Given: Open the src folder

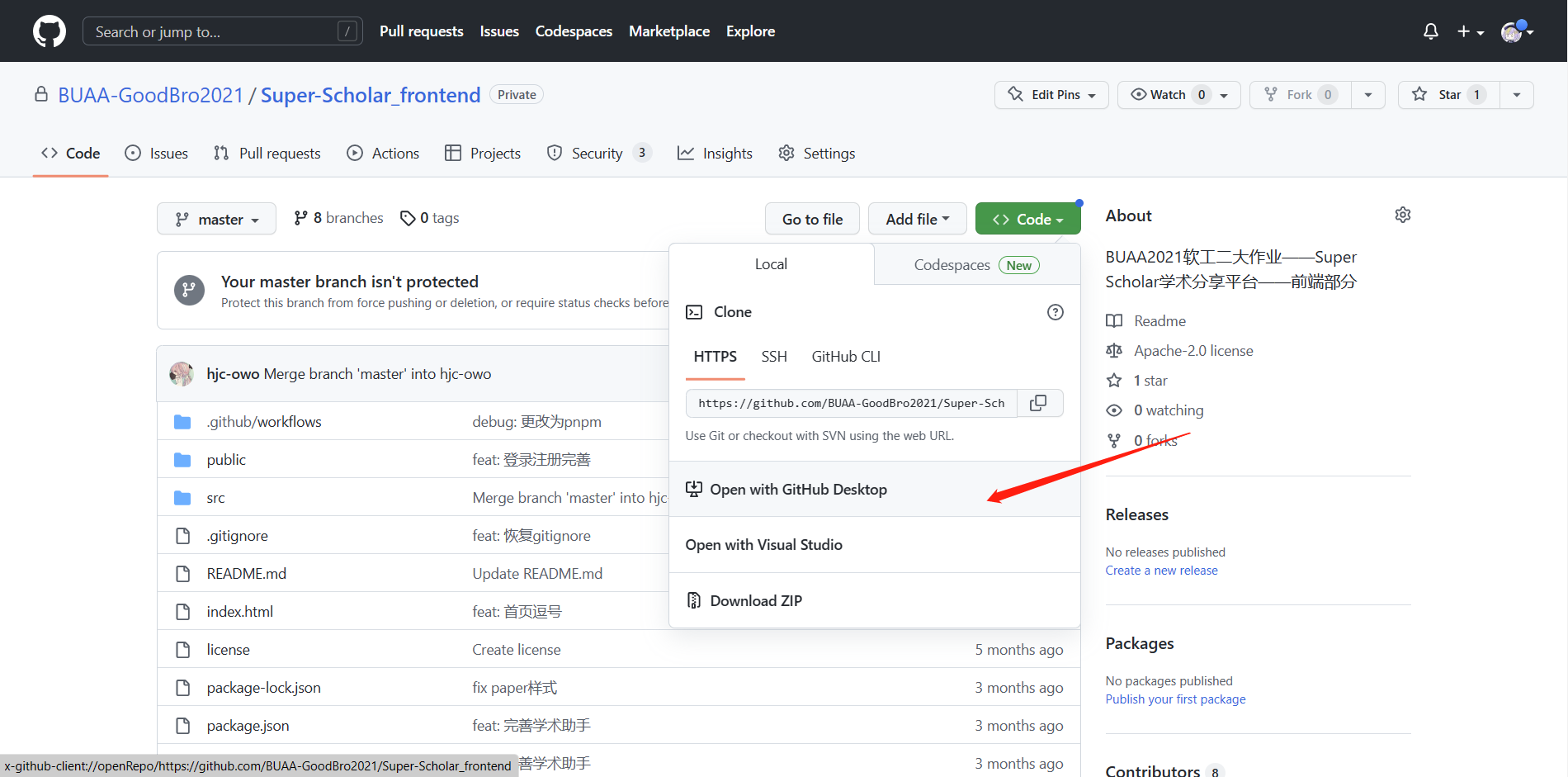Looking at the screenshot, I should pyautogui.click(x=215, y=498).
